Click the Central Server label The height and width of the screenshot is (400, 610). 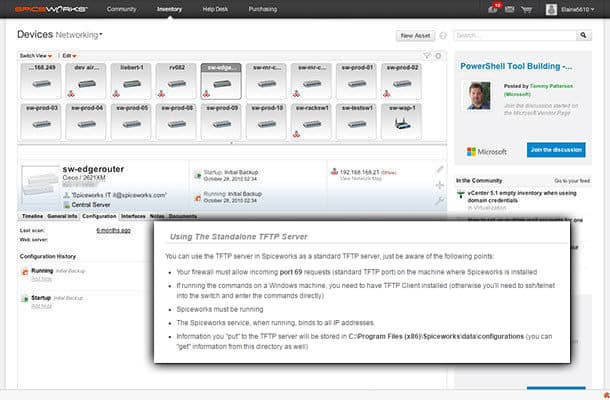[x=91, y=205]
